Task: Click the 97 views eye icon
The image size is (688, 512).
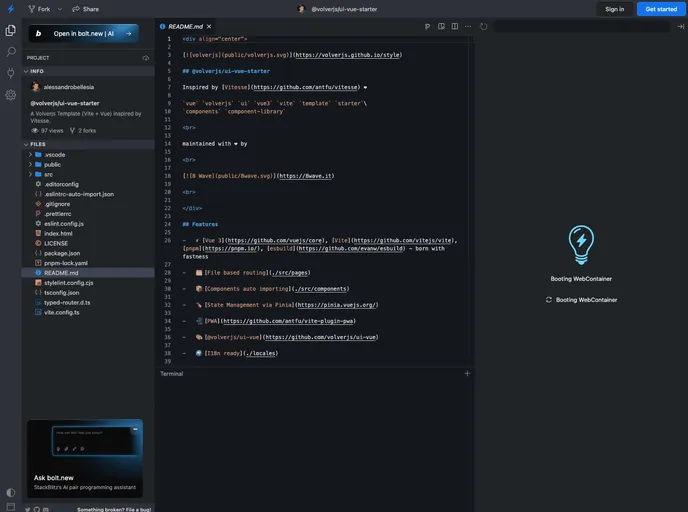Action: pos(35,130)
